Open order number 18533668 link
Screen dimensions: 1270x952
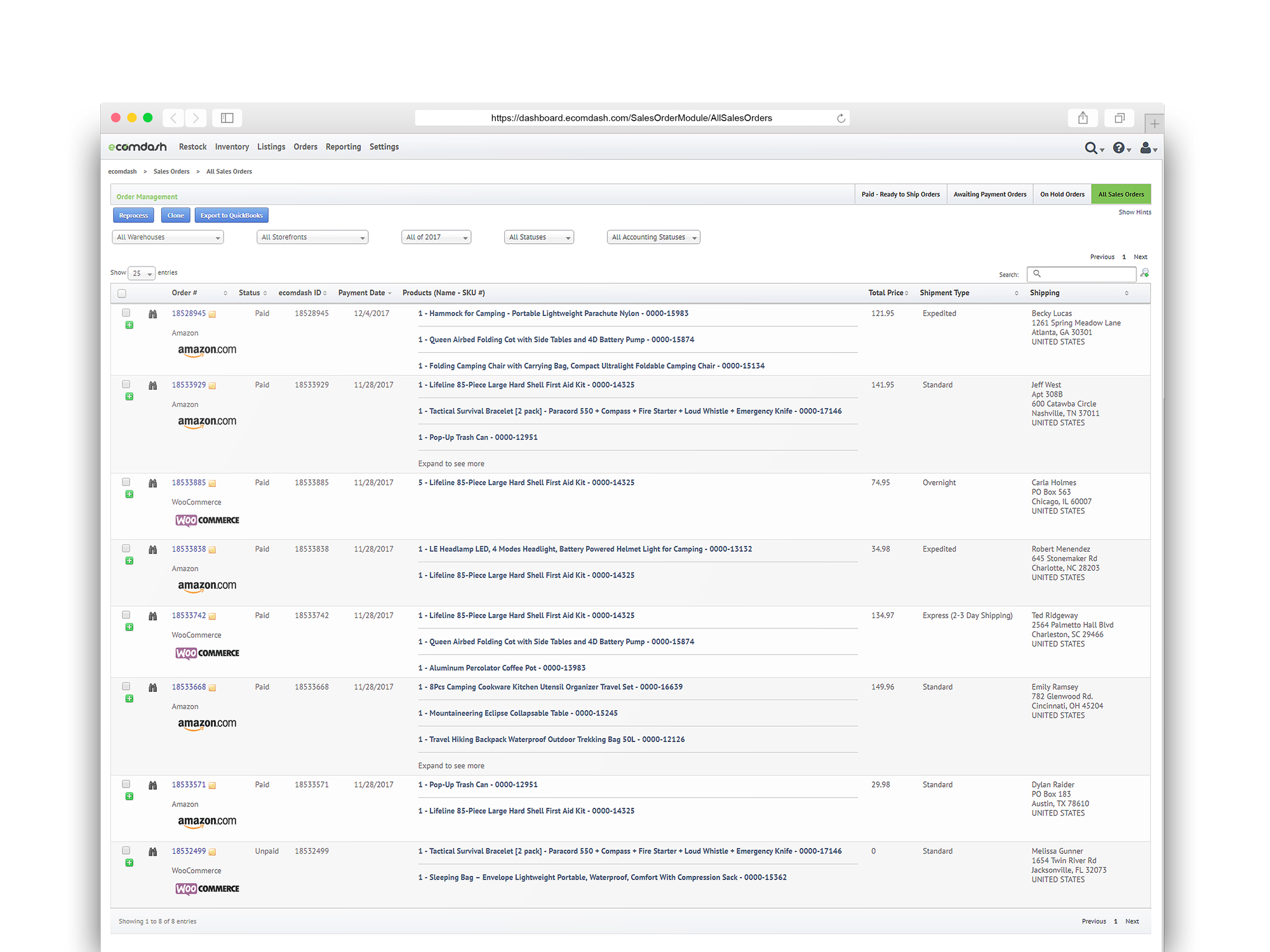189,687
